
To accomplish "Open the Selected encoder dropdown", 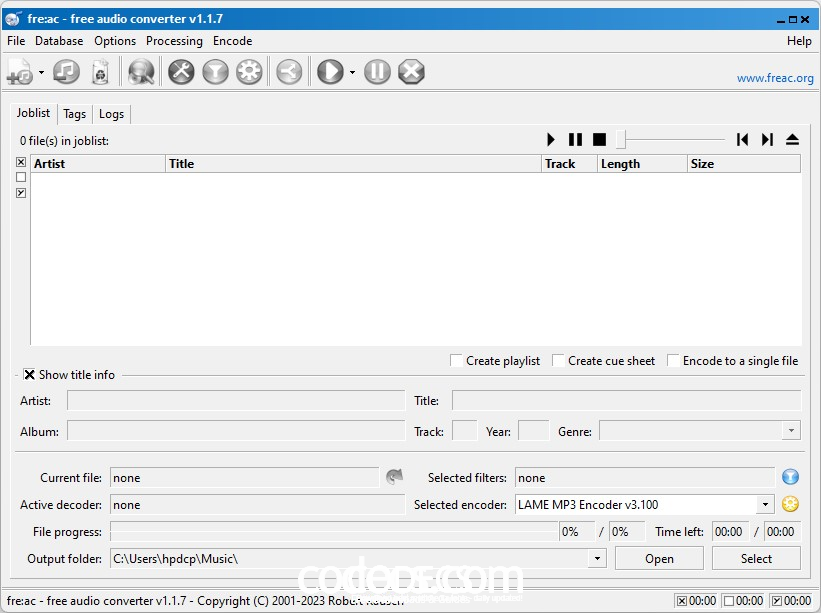I will [x=765, y=505].
